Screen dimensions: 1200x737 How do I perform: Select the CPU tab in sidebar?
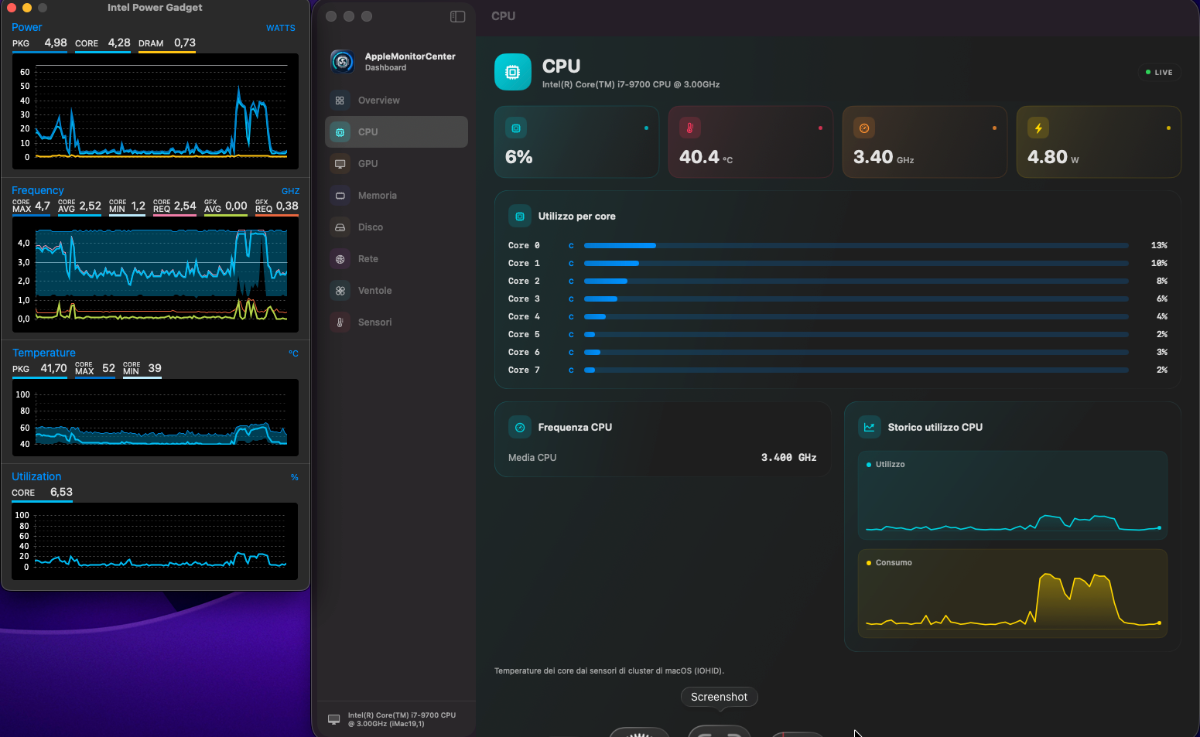[396, 132]
